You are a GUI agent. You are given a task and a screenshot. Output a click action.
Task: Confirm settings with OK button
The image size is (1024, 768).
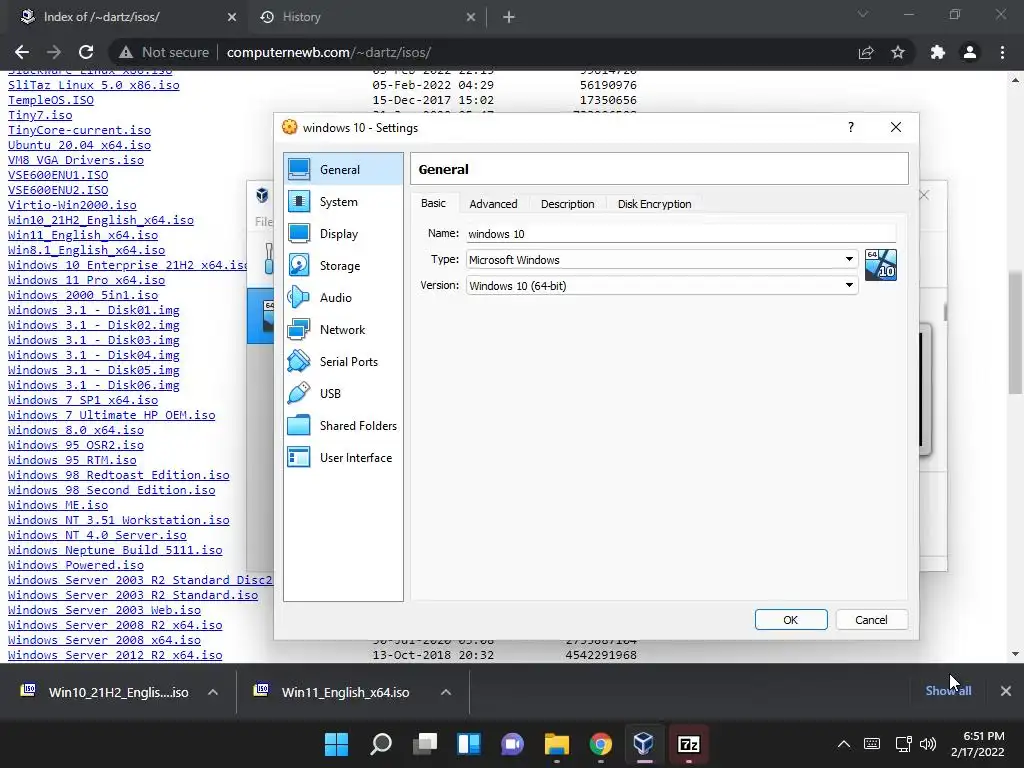click(791, 620)
